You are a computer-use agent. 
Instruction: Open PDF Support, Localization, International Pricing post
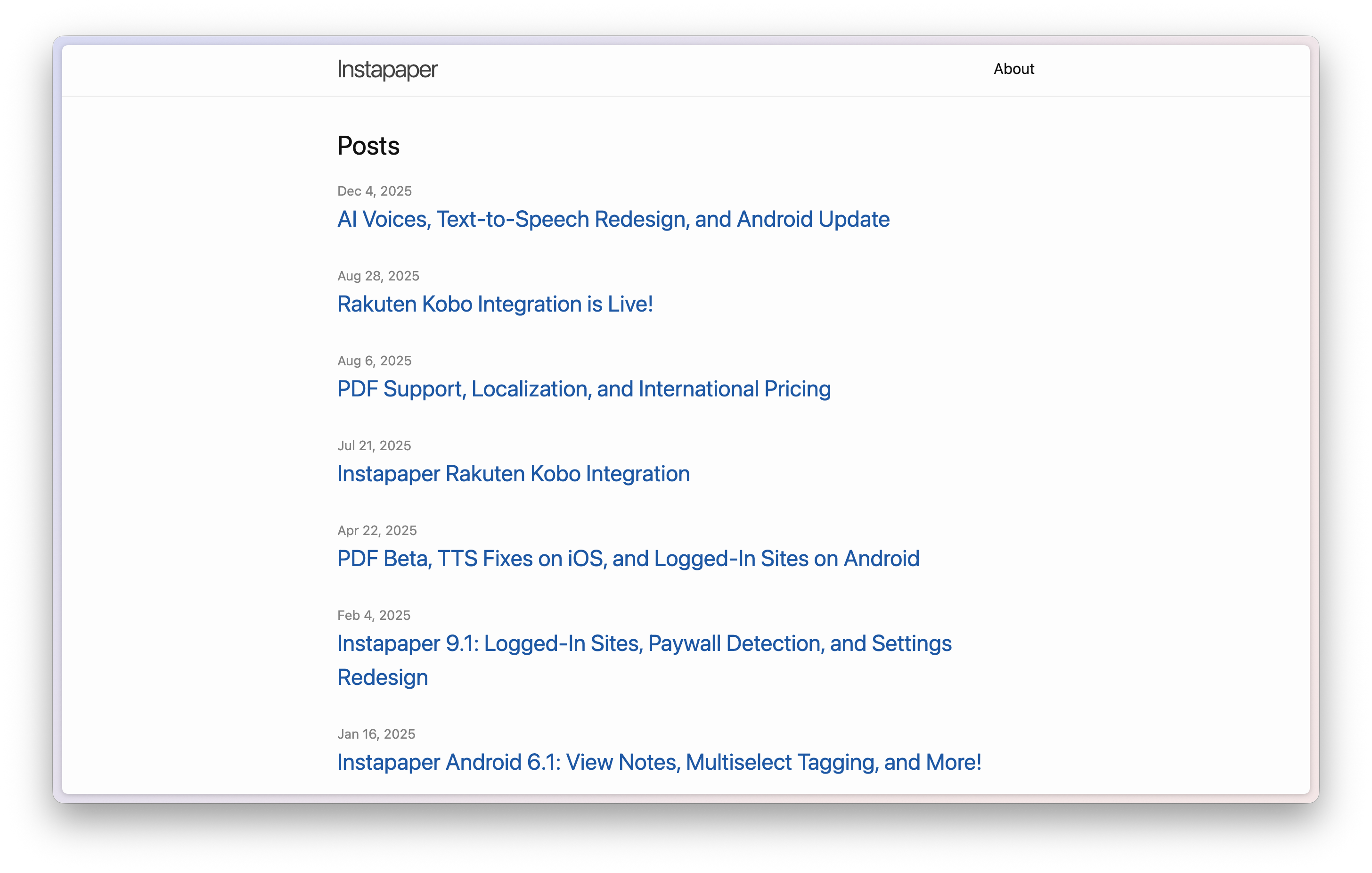[583, 389]
